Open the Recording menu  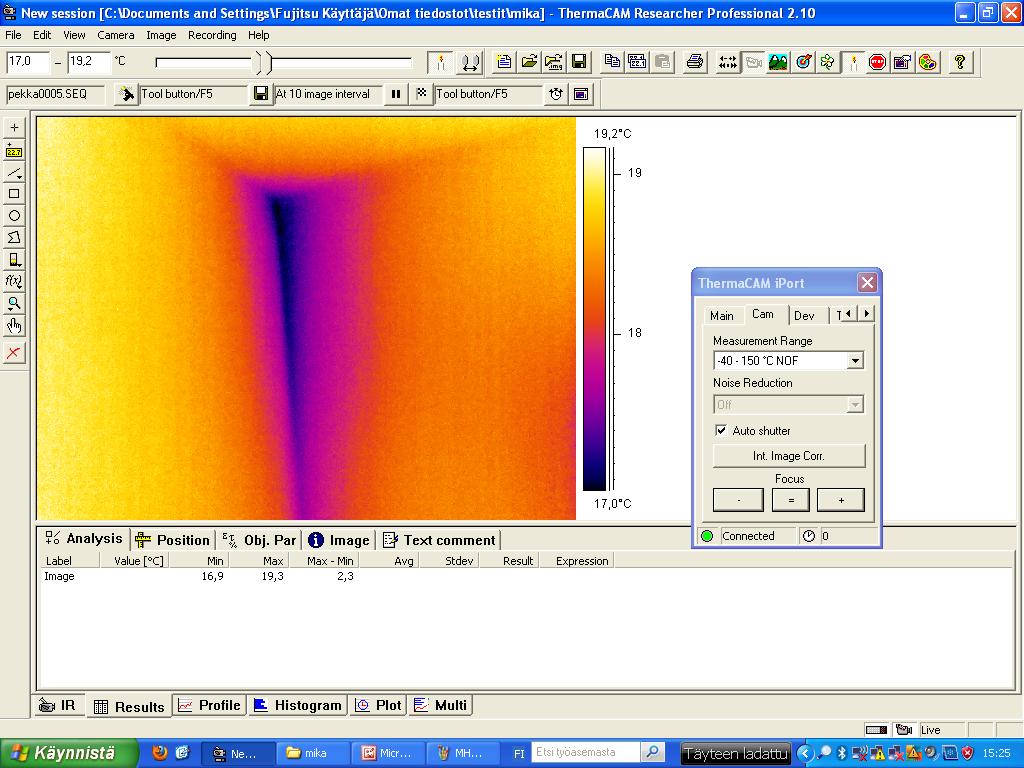pyautogui.click(x=212, y=35)
